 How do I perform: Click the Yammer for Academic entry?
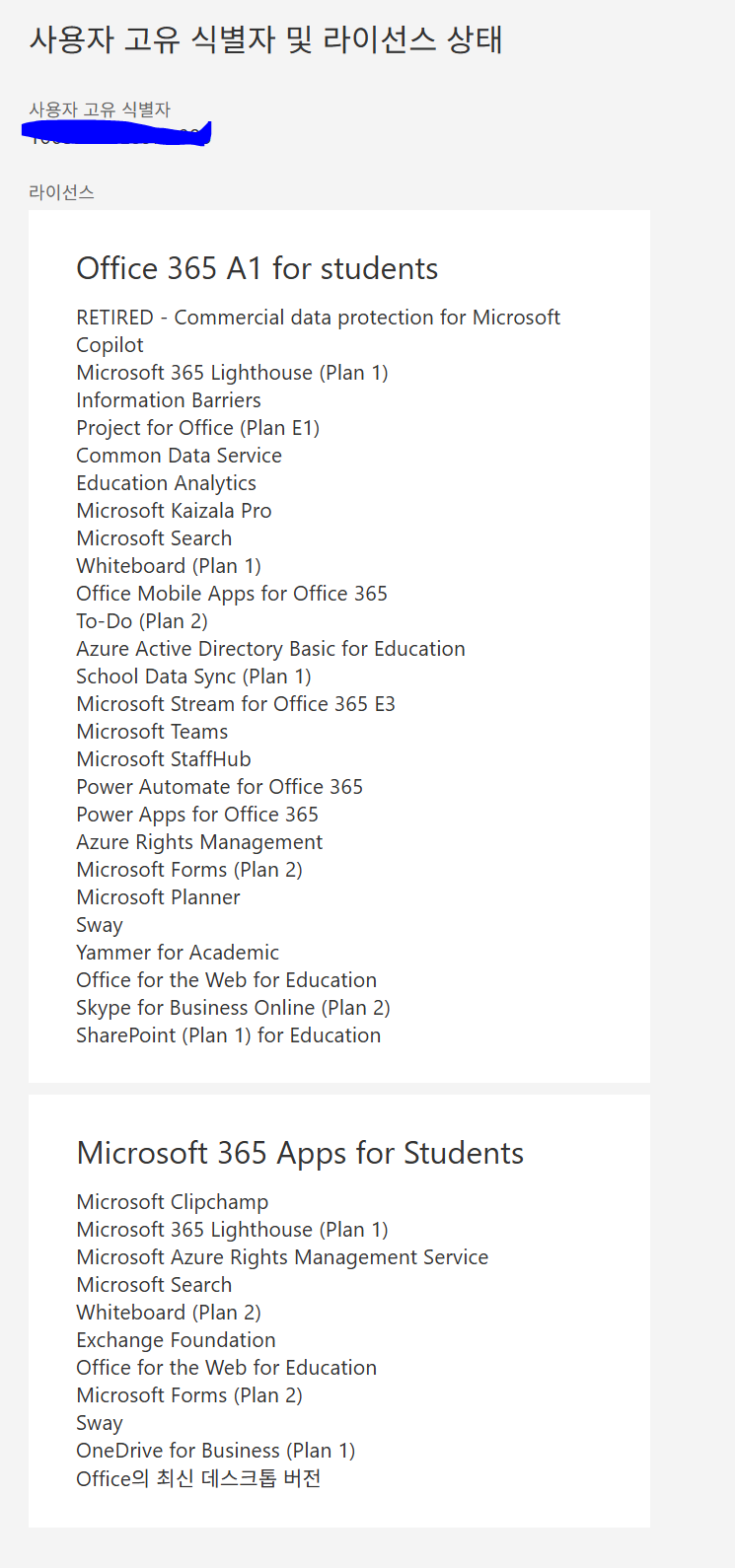coord(178,953)
